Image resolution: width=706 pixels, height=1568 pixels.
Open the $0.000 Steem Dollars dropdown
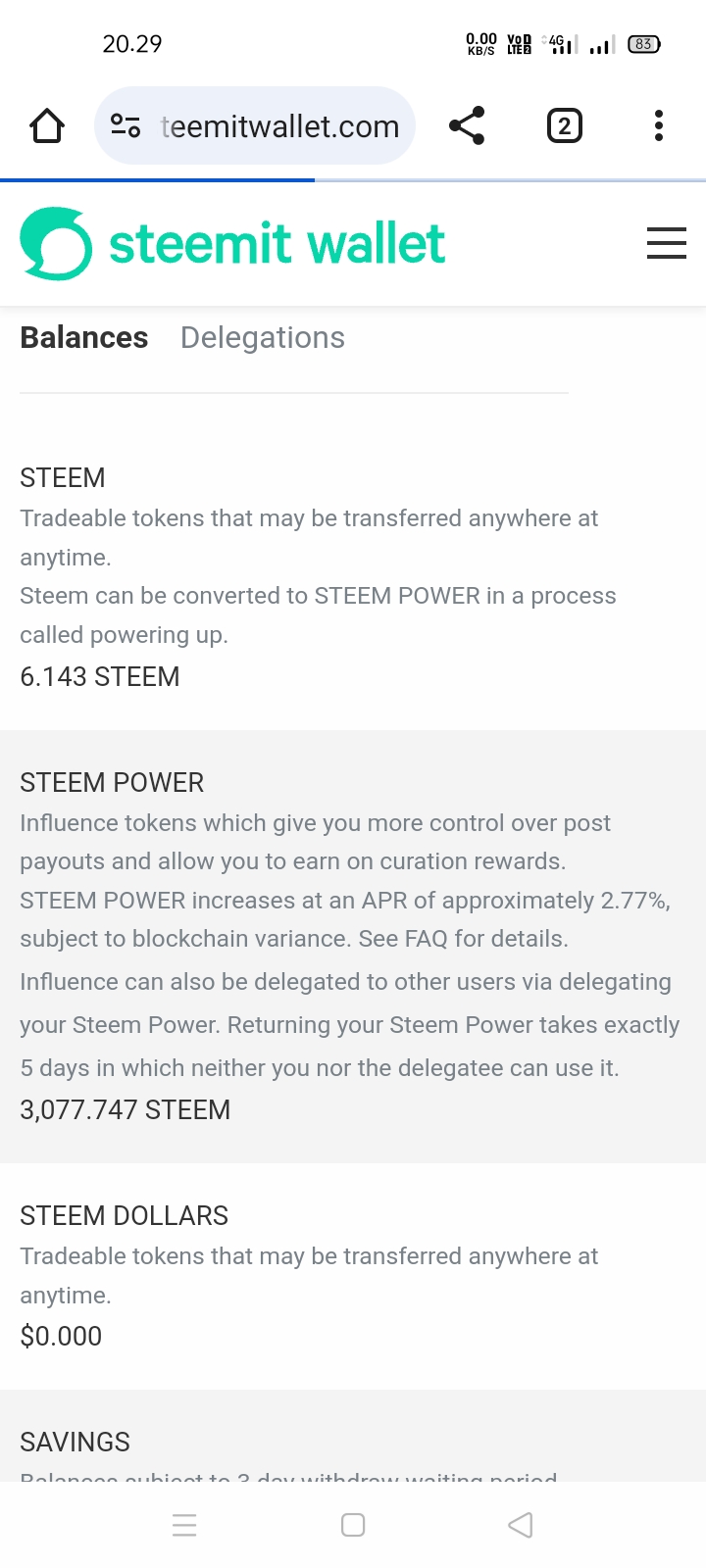click(x=61, y=1337)
